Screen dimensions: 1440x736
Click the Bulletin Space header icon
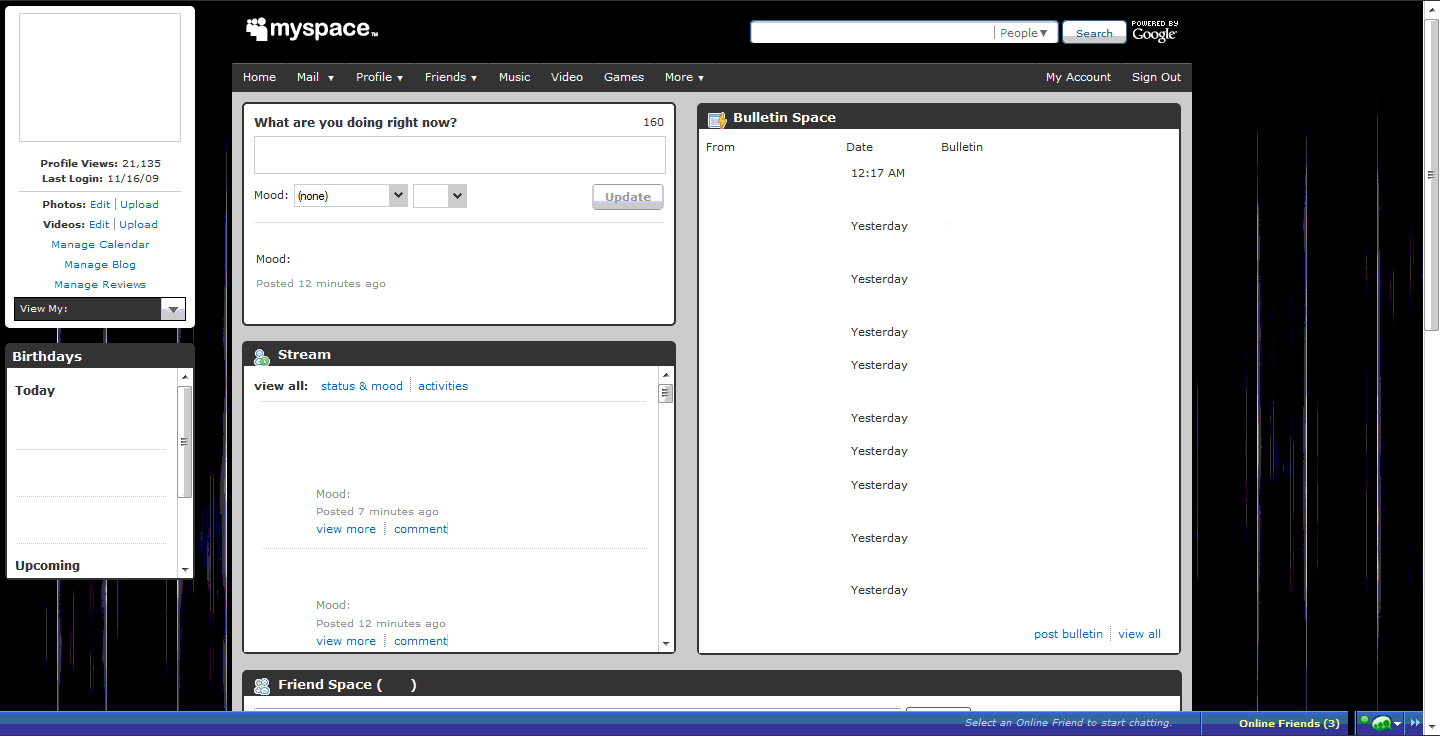[x=717, y=119]
